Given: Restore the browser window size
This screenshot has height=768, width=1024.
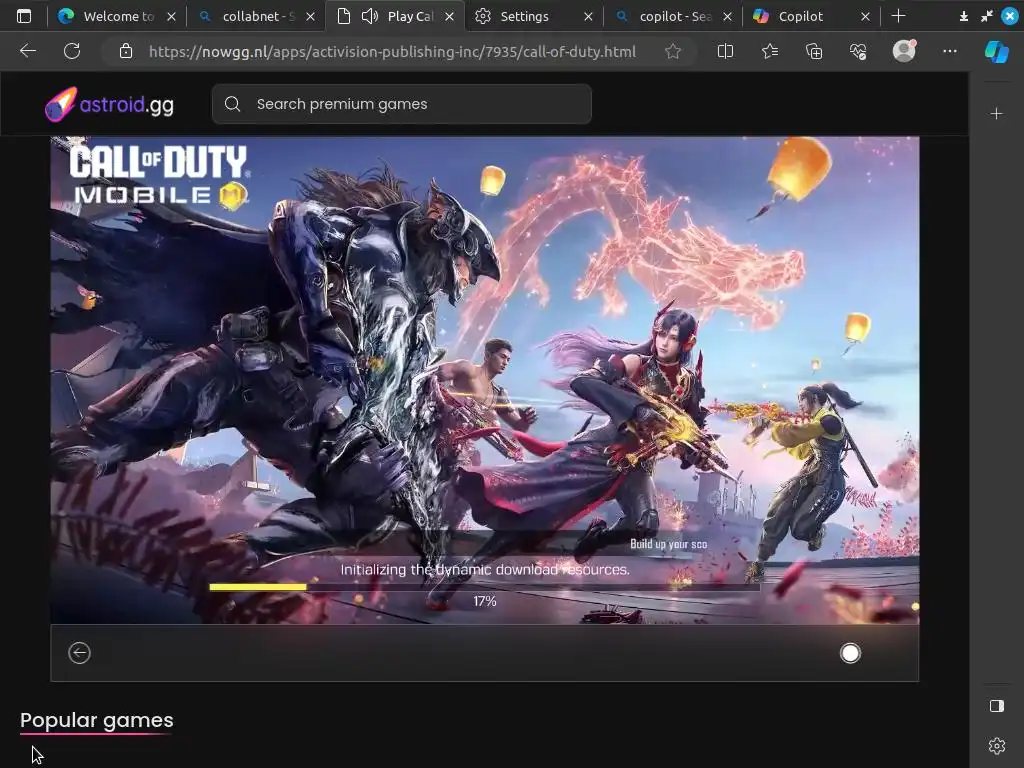Looking at the screenshot, I should point(987,16).
